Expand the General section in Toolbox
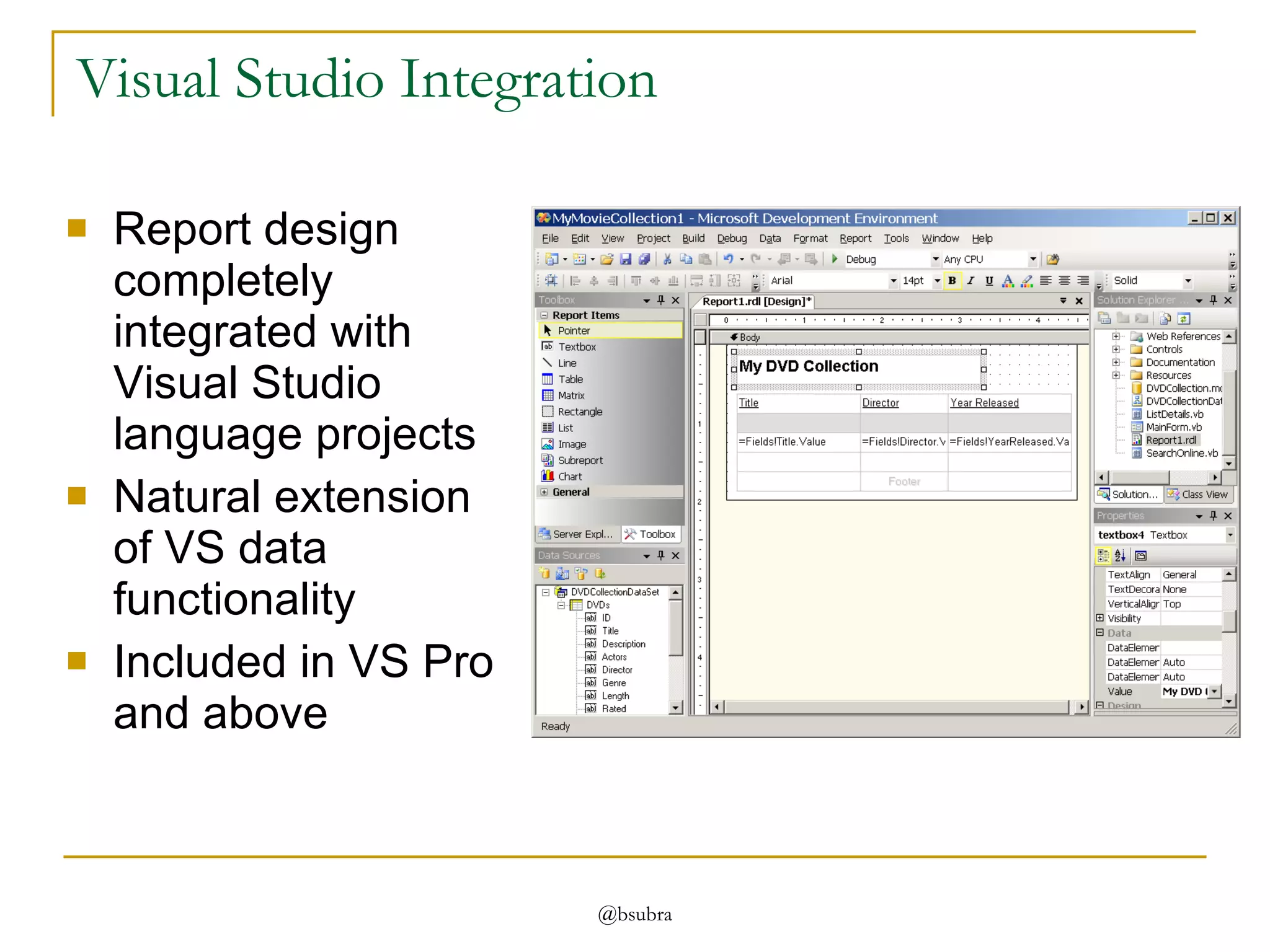Screen dimensions: 1270x952 coord(544,492)
